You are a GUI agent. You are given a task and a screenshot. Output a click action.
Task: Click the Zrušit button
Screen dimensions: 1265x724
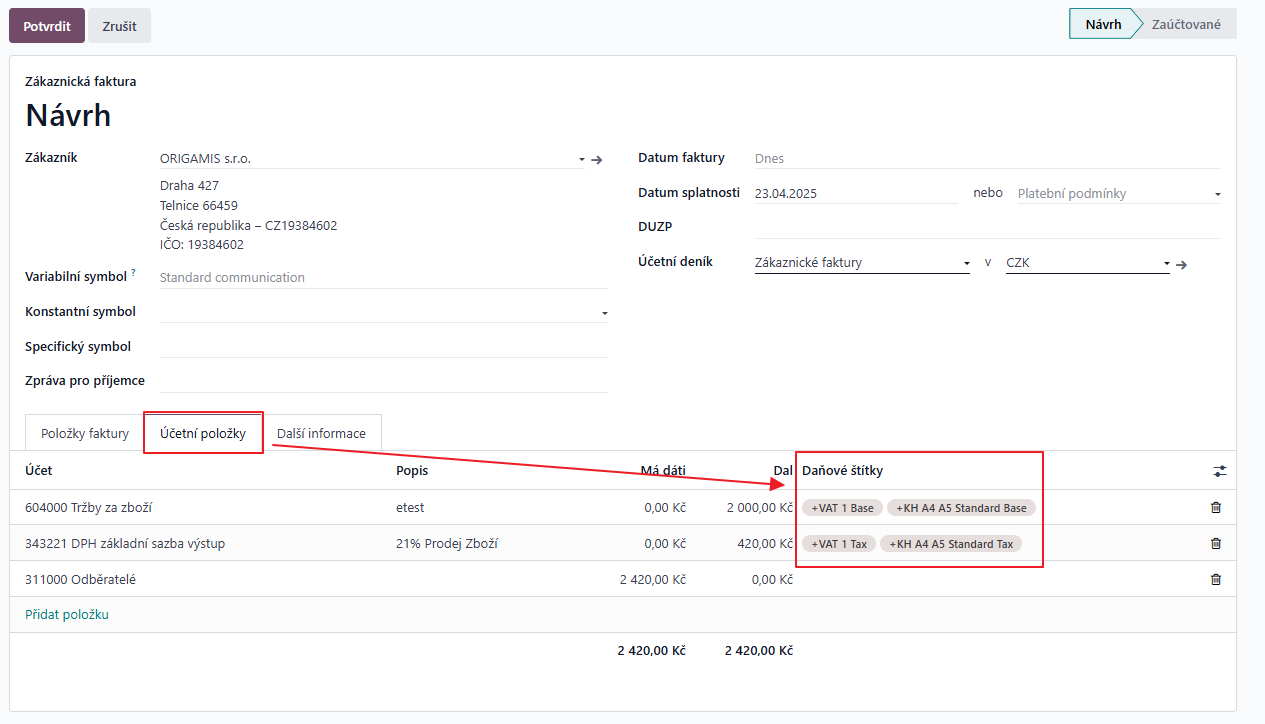pyautogui.click(x=119, y=26)
